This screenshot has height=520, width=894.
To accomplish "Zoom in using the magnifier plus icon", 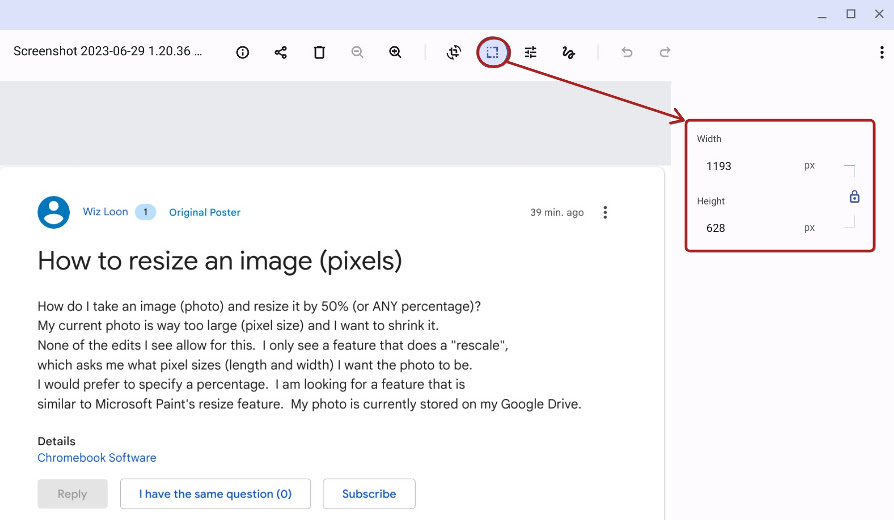I will (x=395, y=52).
